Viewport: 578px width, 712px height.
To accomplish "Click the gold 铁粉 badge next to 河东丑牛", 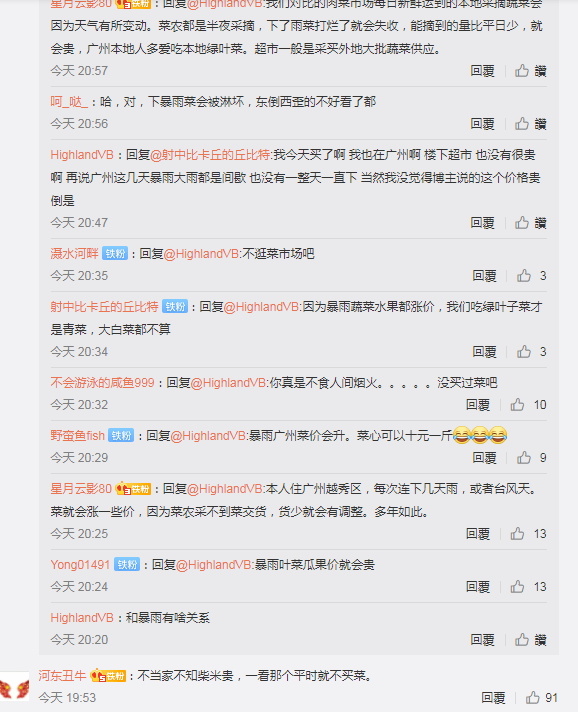I will pos(108,676).
